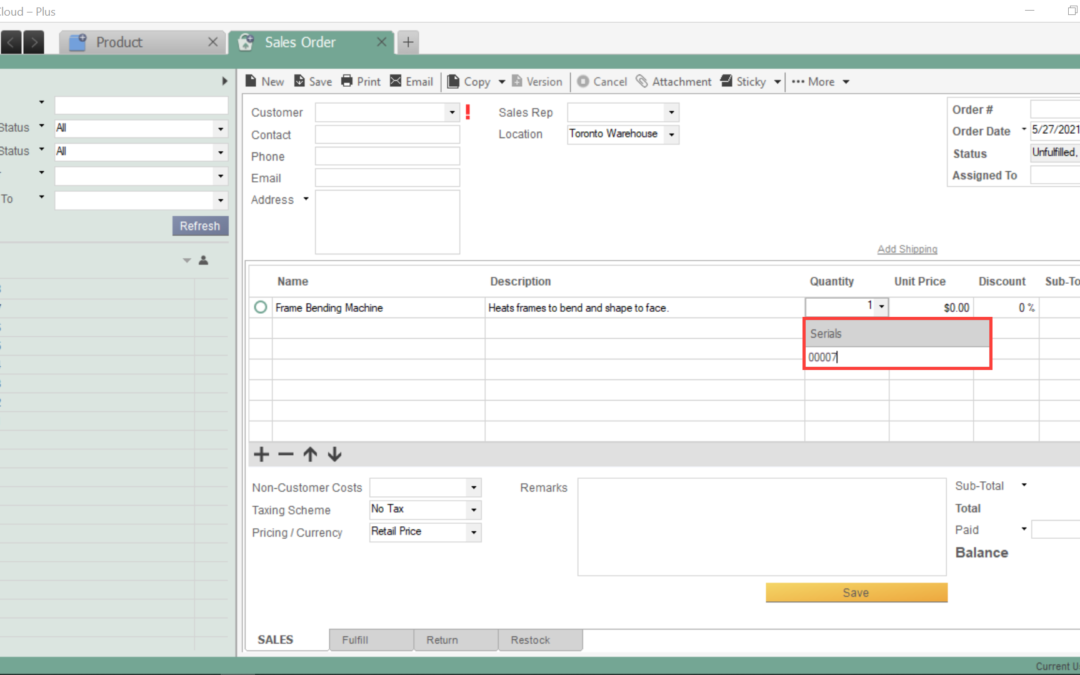The image size is (1080, 675).
Task: Click the Add Shipping link
Action: (x=907, y=249)
